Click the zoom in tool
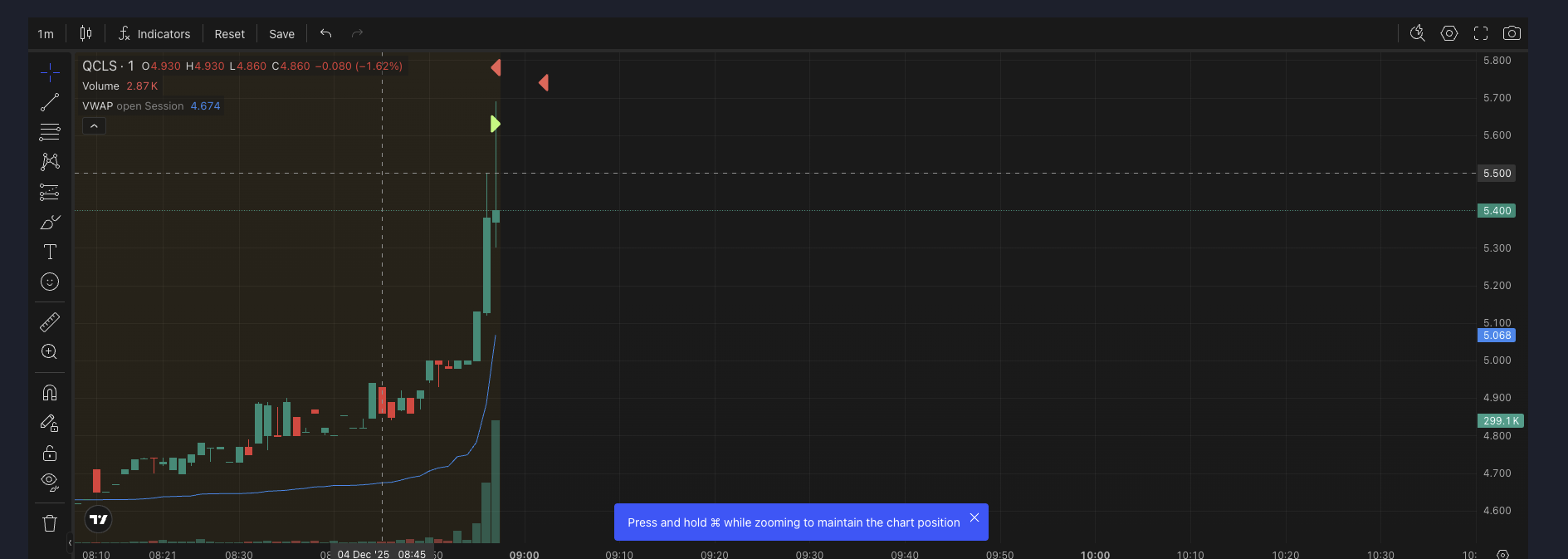The width and height of the screenshot is (1568, 559). coord(50,352)
